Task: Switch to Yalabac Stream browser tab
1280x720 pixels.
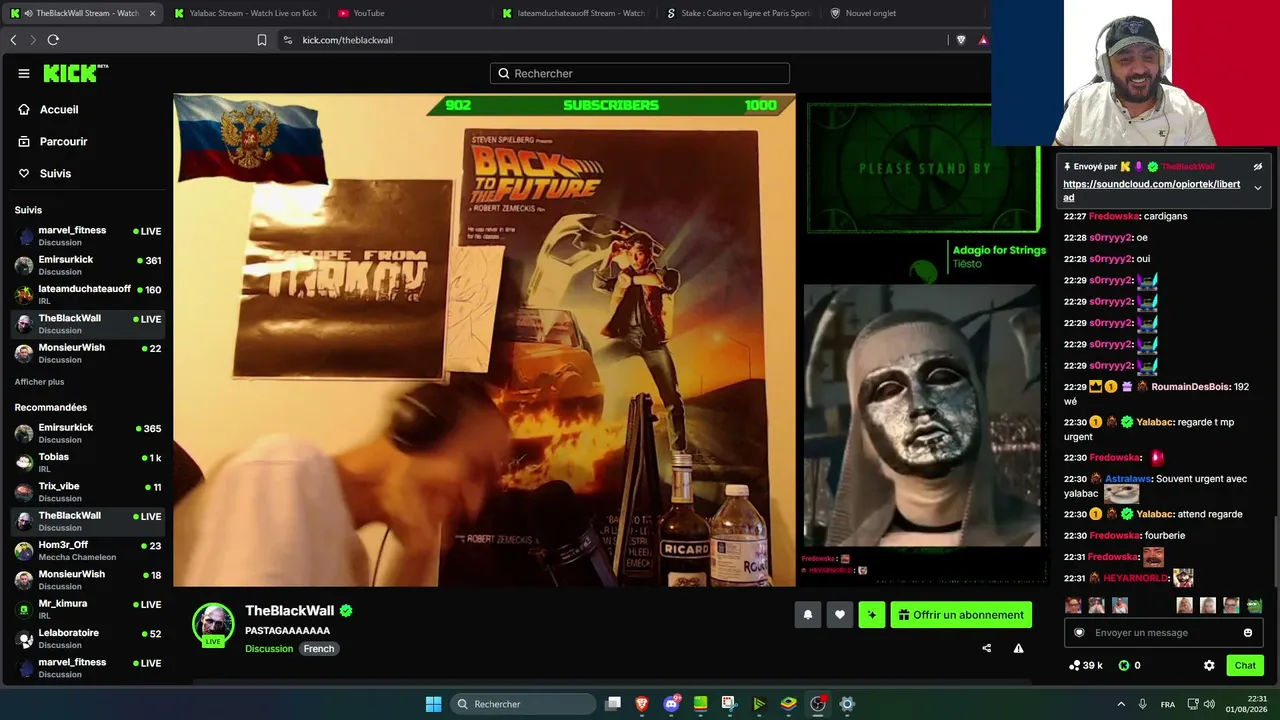Action: (245, 13)
